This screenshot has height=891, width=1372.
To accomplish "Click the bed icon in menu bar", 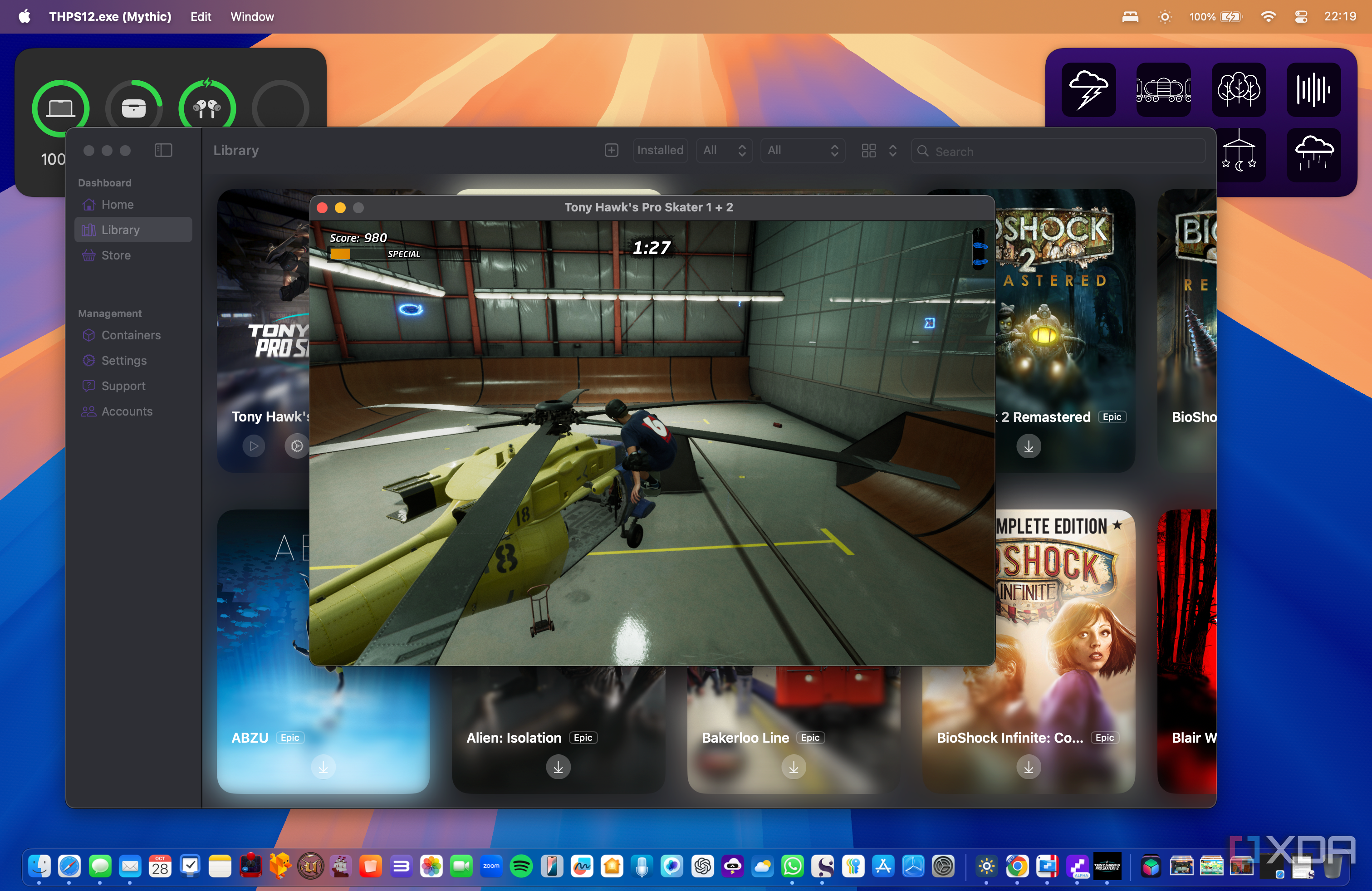I will pos(1130,17).
